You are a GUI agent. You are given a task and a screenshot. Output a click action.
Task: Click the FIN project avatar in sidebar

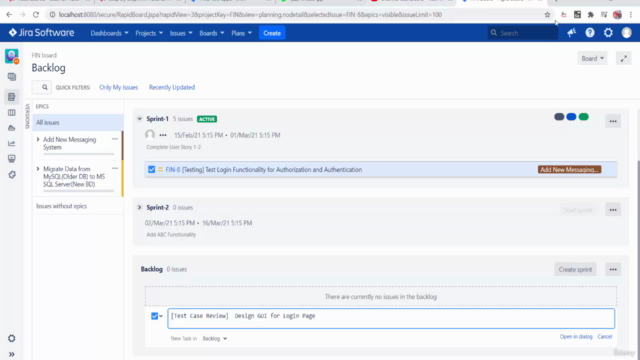(x=11, y=56)
